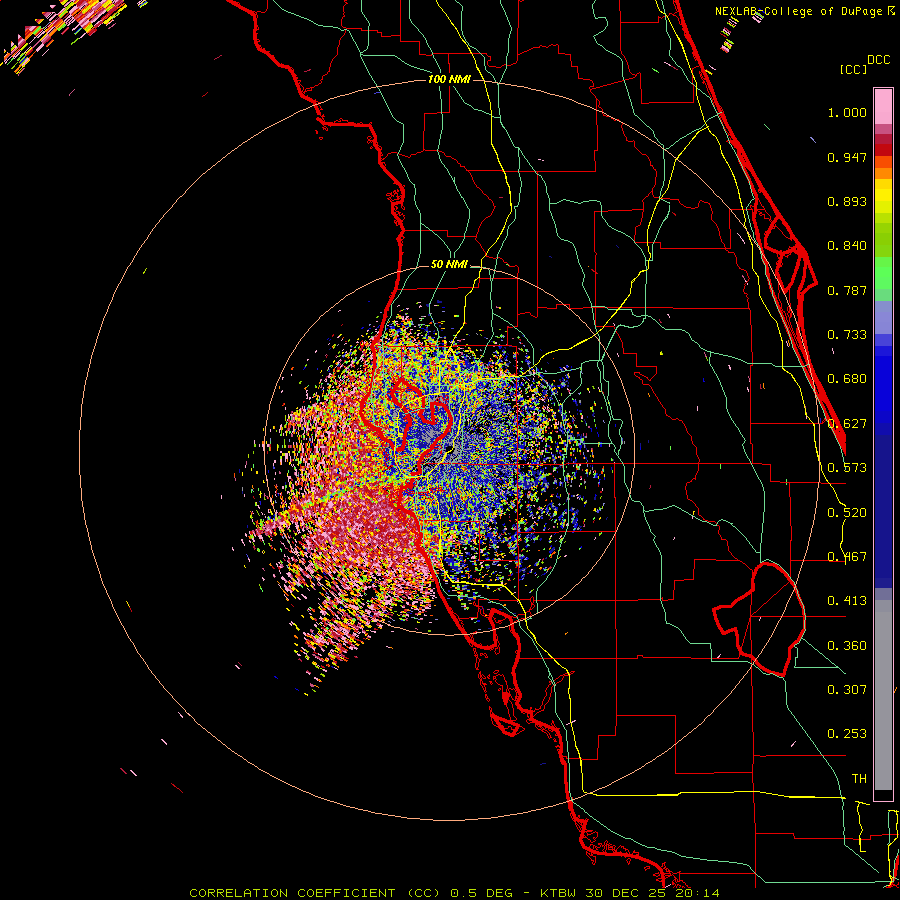The height and width of the screenshot is (900, 900).
Task: Pick the bright green color scale segment
Action: tap(883, 272)
